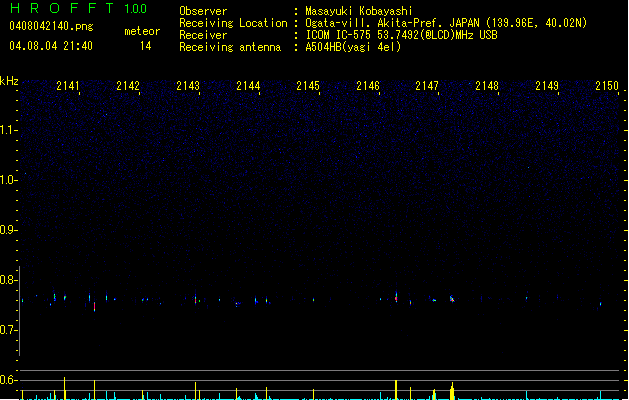Click the echo spot near 2143
Screen dimensions: 629x400
[x=196, y=299]
